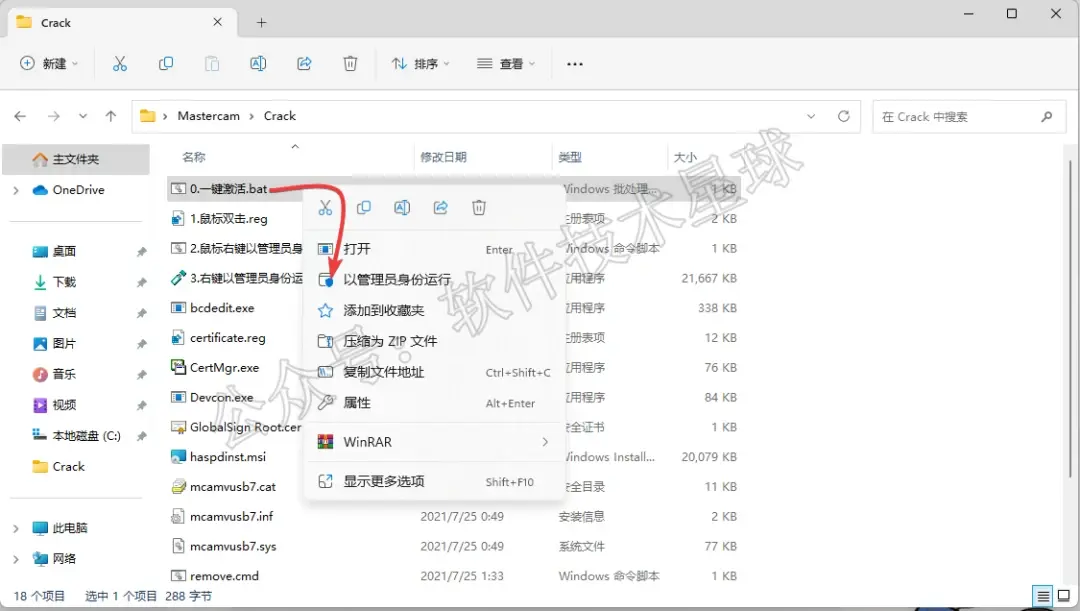This screenshot has width=1080, height=611.
Task: Open the 新建 (New) dropdown
Action: pos(49,64)
